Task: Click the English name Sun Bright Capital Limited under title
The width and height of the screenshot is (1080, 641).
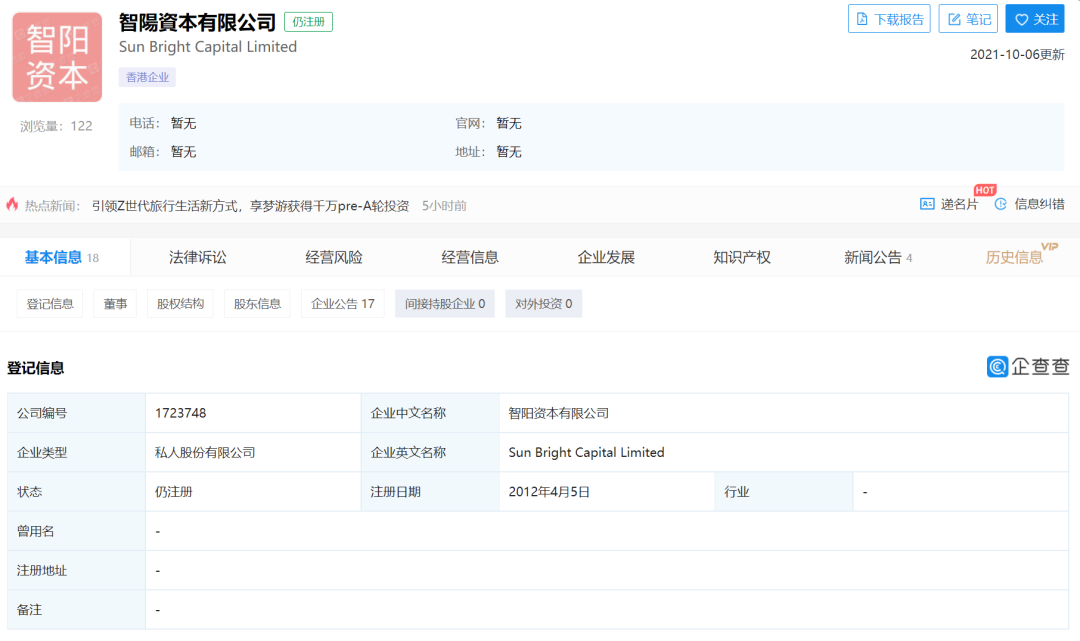Action: point(208,47)
